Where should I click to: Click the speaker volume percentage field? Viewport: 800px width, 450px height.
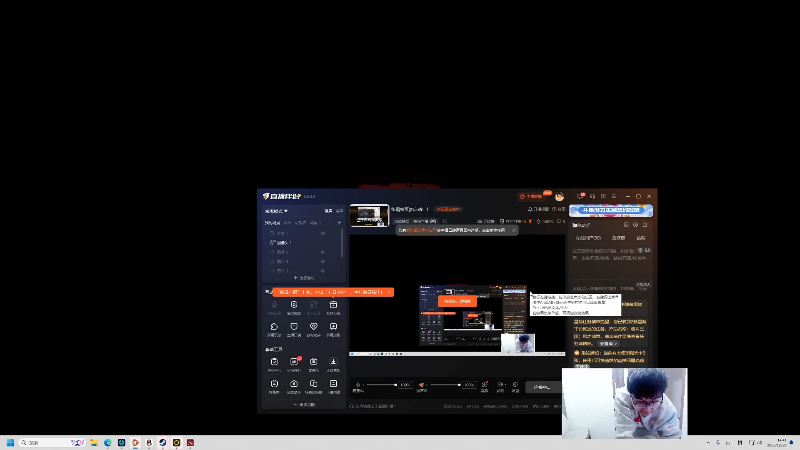(469, 385)
